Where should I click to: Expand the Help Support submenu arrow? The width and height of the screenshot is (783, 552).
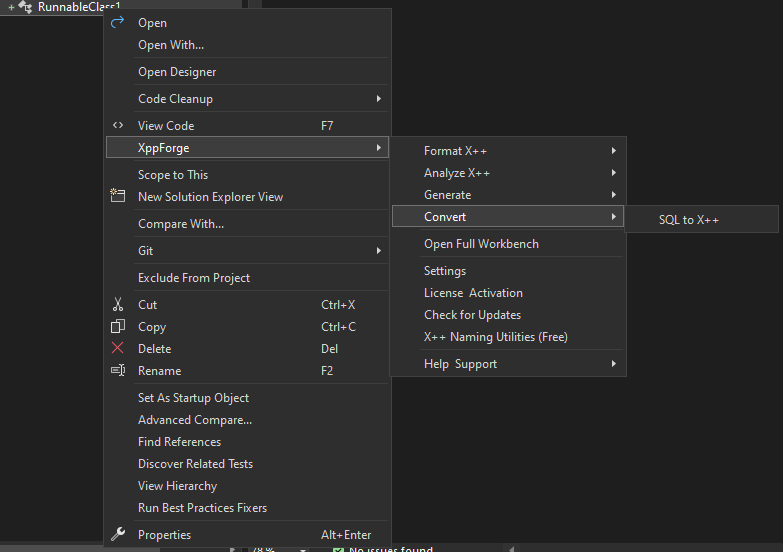coord(613,364)
